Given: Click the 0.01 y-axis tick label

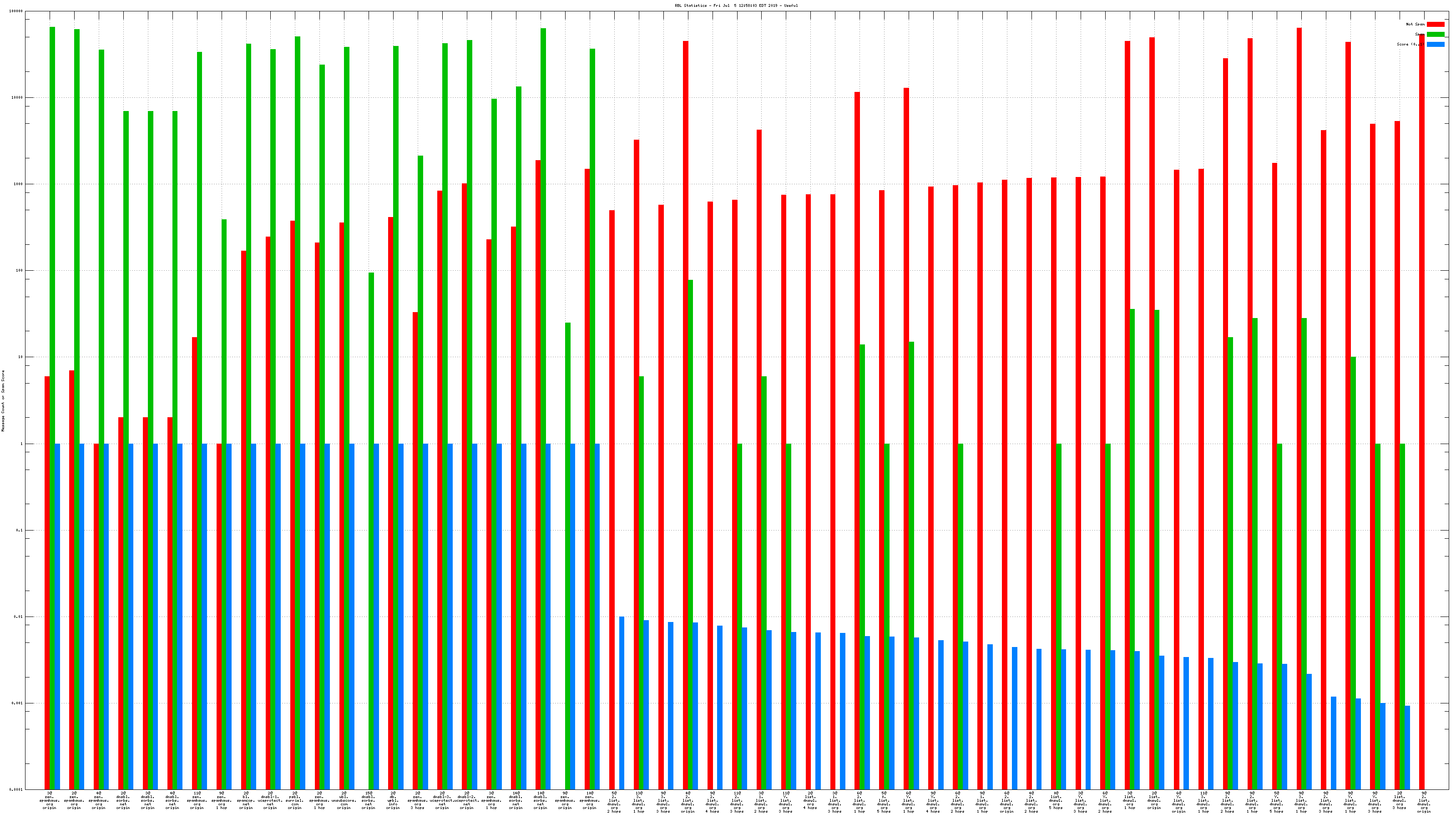Looking at the screenshot, I should pyautogui.click(x=19, y=617).
